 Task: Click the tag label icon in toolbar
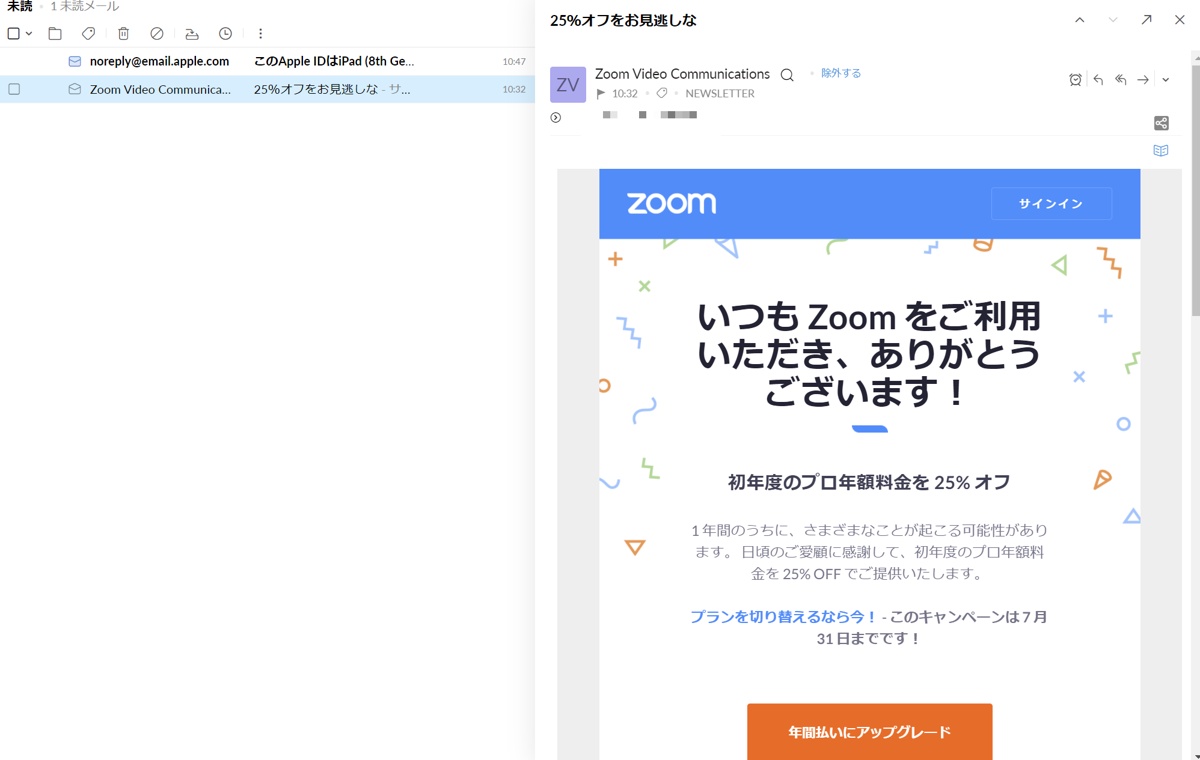pos(88,33)
